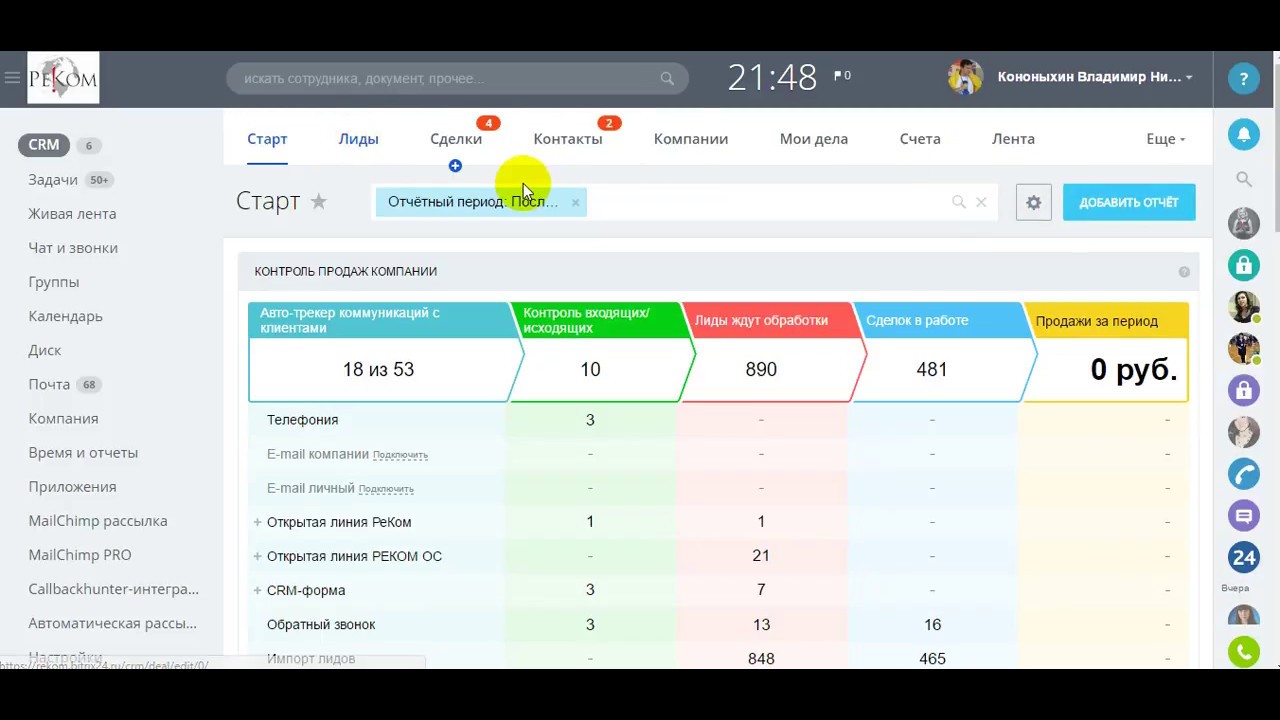Click Подключить next to E-mail компании
The height and width of the screenshot is (720, 1280).
[400, 455]
